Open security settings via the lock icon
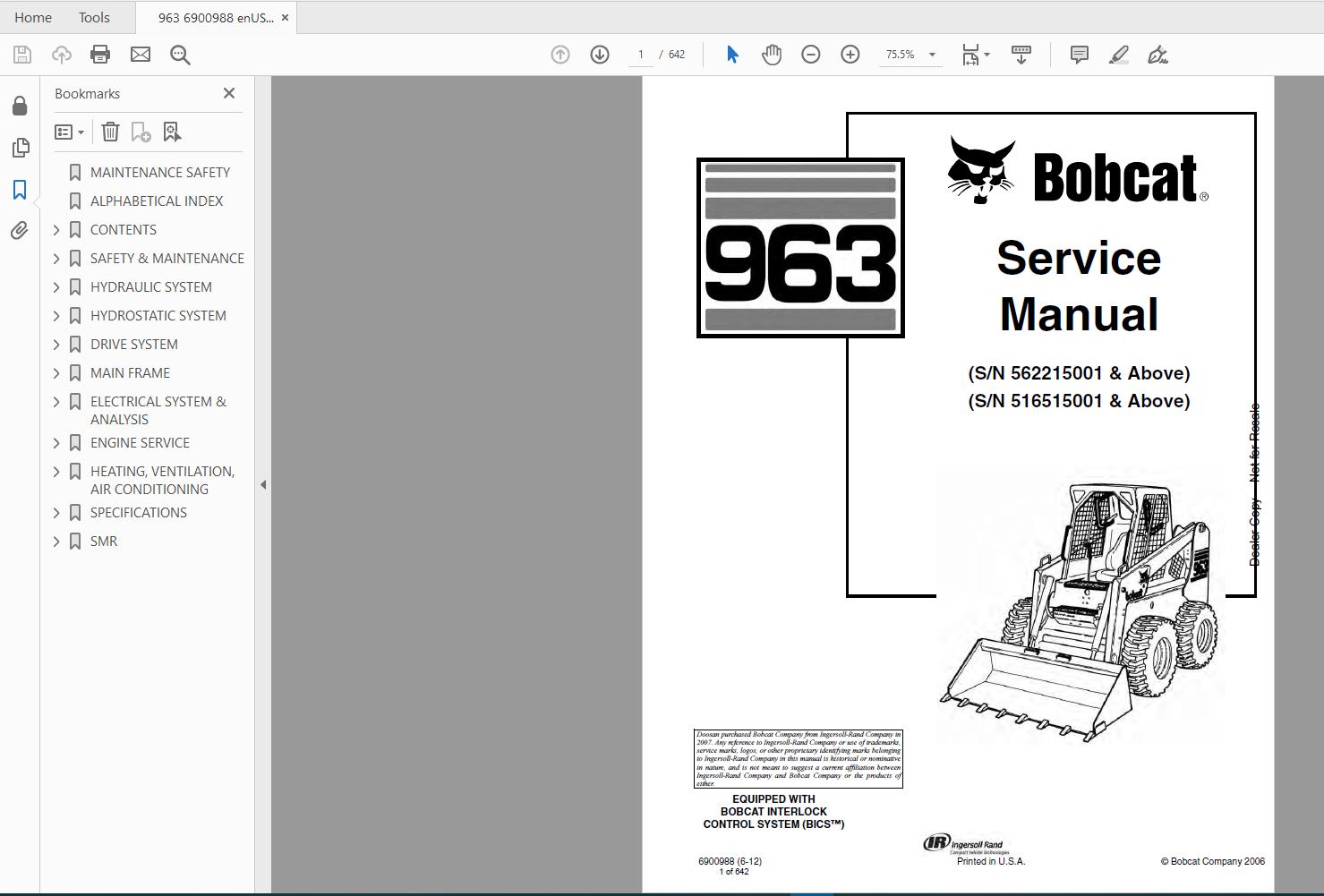Viewport: 1324px width, 896px height. click(20, 105)
